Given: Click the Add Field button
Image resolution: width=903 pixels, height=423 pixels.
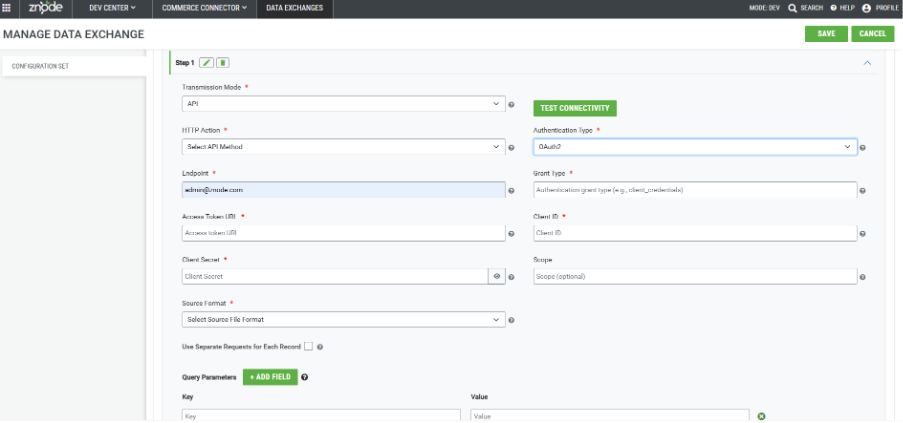Looking at the screenshot, I should click(270, 377).
